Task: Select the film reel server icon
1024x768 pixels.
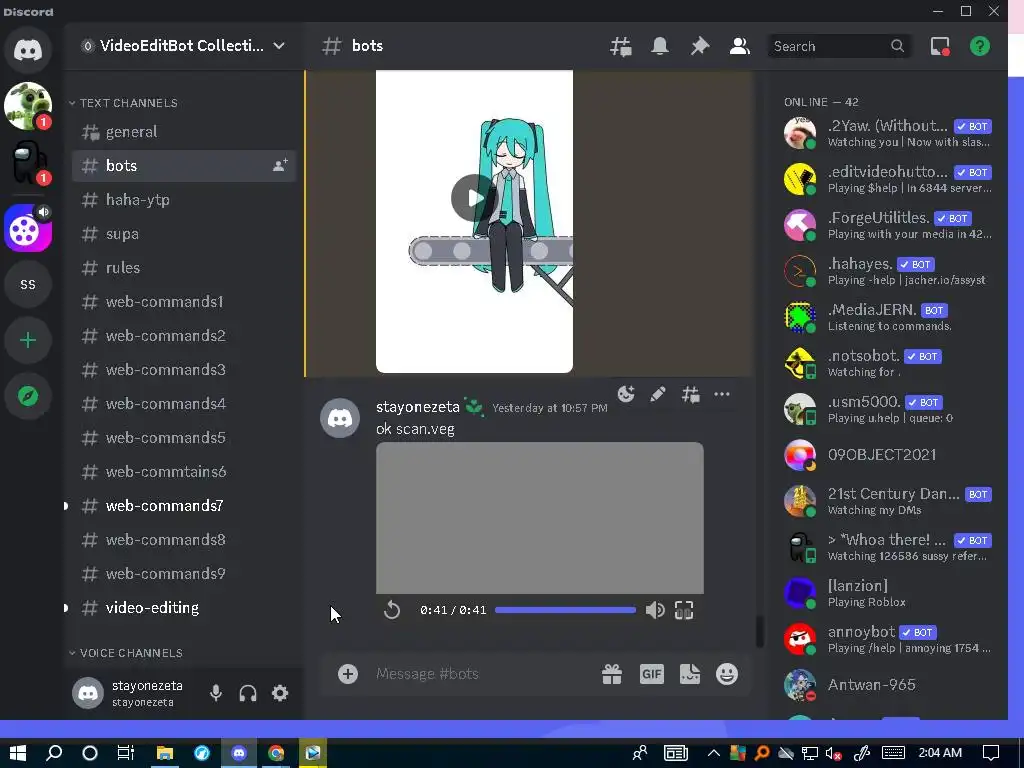Action: (x=27, y=228)
